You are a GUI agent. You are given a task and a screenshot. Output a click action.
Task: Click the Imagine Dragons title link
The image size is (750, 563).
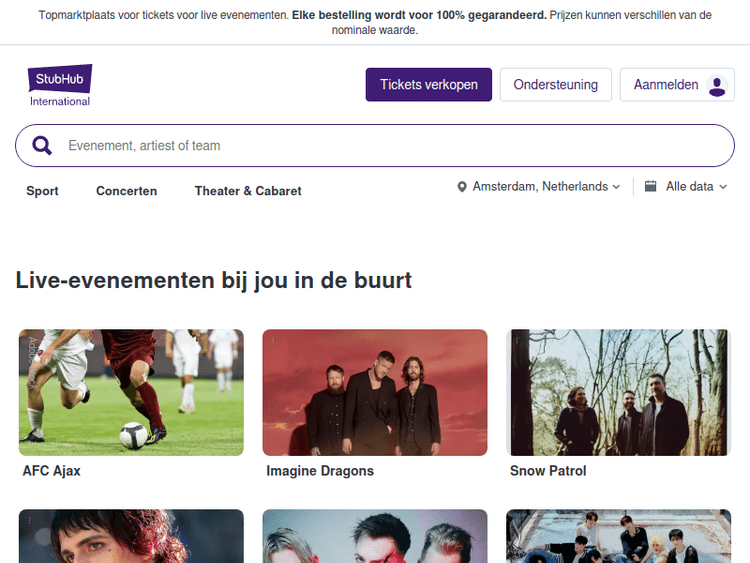320,471
